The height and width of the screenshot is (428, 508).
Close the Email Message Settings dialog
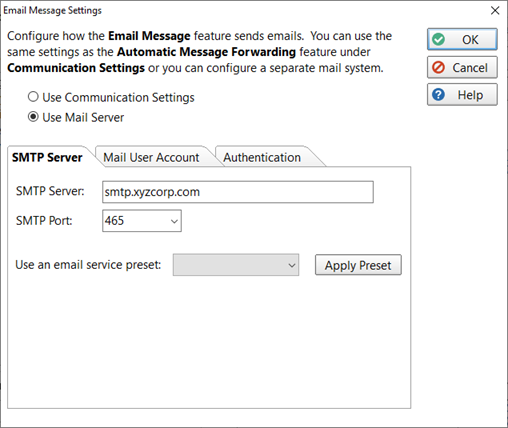pyautogui.click(x=495, y=11)
